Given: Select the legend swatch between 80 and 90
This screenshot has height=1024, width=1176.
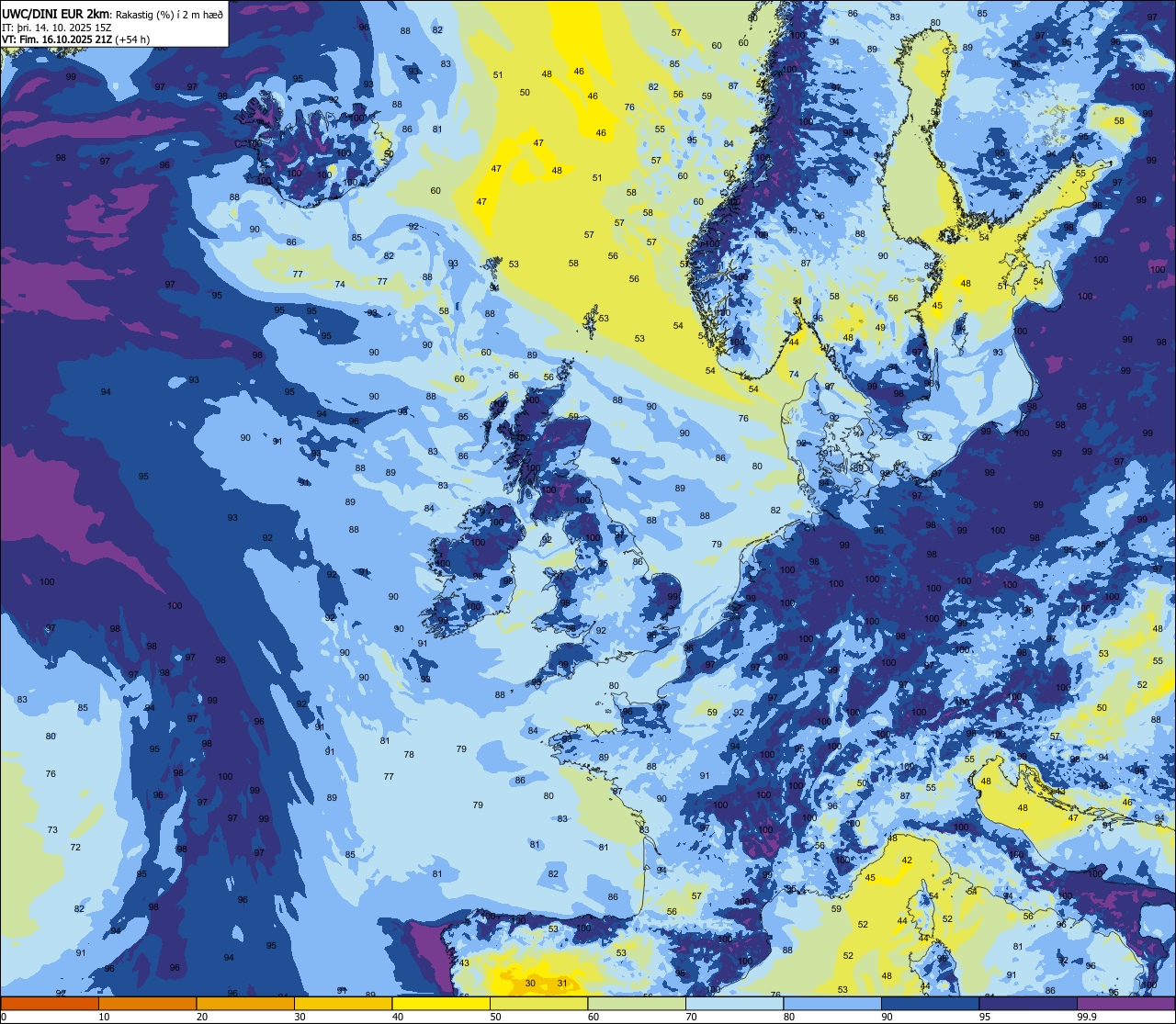Looking at the screenshot, I should [x=832, y=1004].
